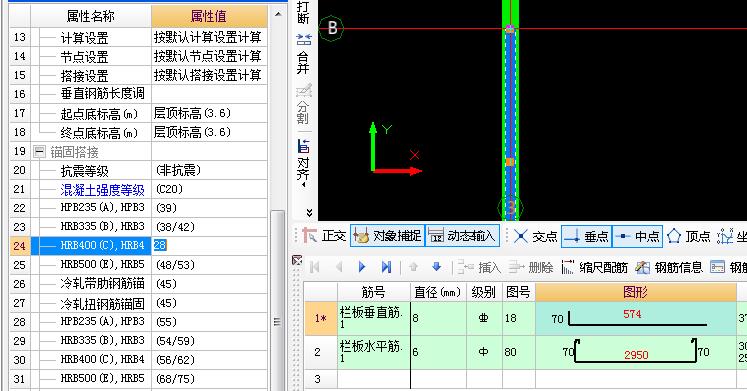Viewport: 747px width, 391px height.
Task: Click shape diagram with length 574
Action: click(636, 318)
